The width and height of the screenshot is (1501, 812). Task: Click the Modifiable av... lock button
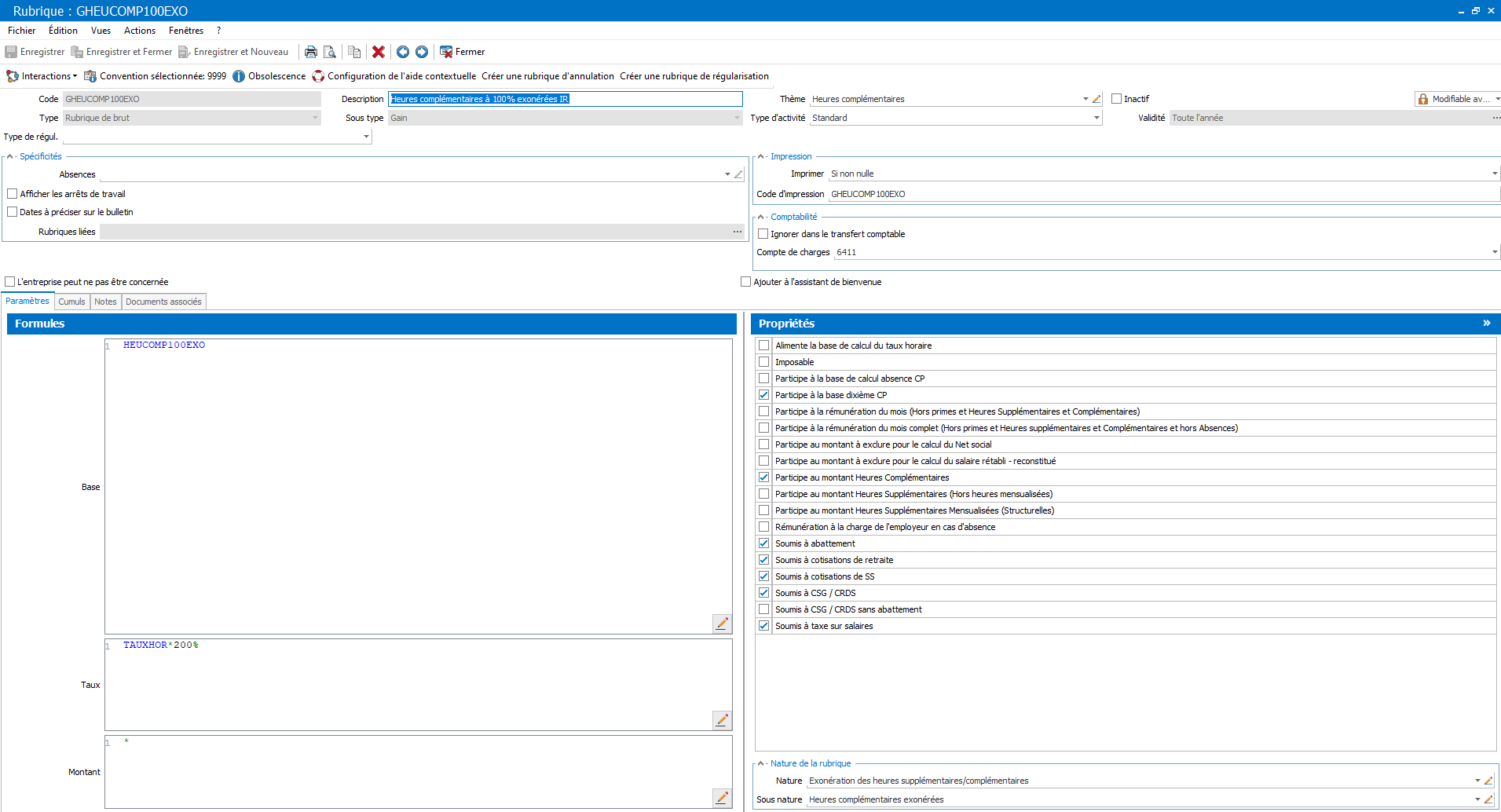(x=1457, y=99)
